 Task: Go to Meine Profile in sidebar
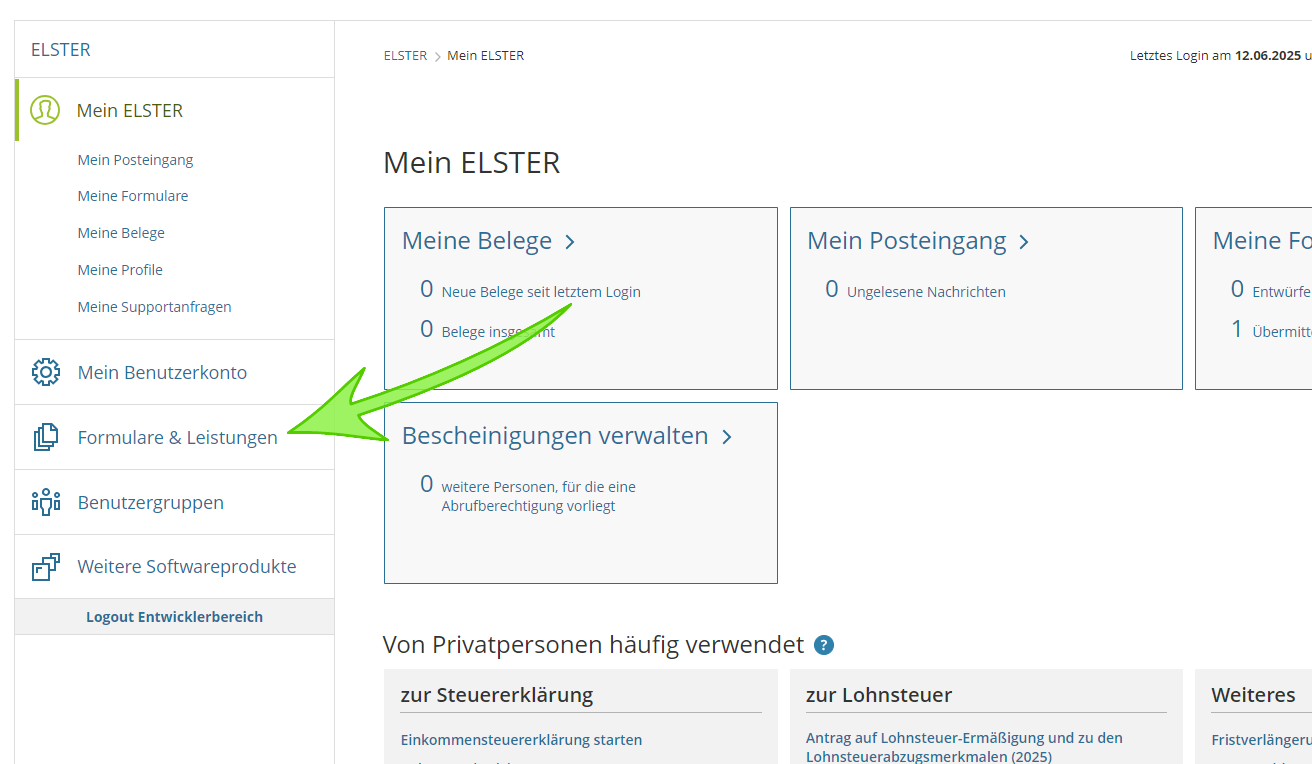coord(120,270)
